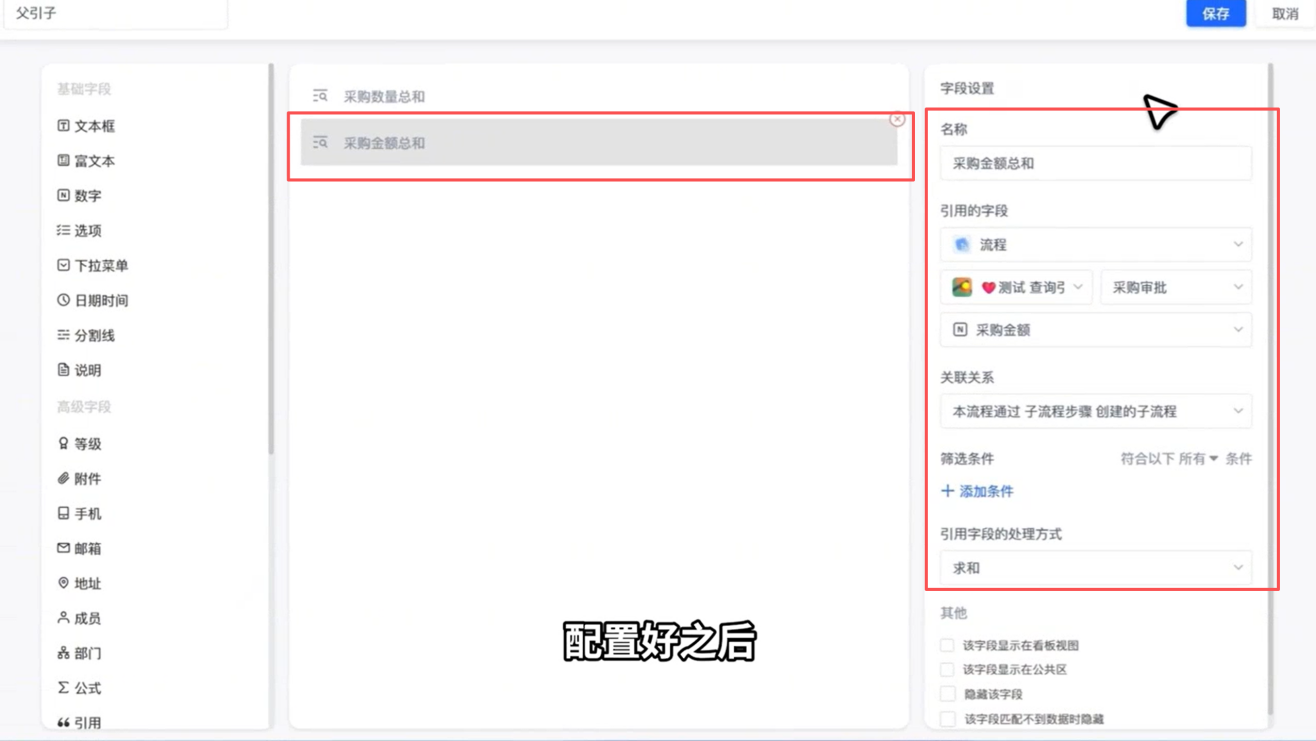1316x741 pixels.
Task: Click the 日期时间 clock icon
Action: coord(63,300)
